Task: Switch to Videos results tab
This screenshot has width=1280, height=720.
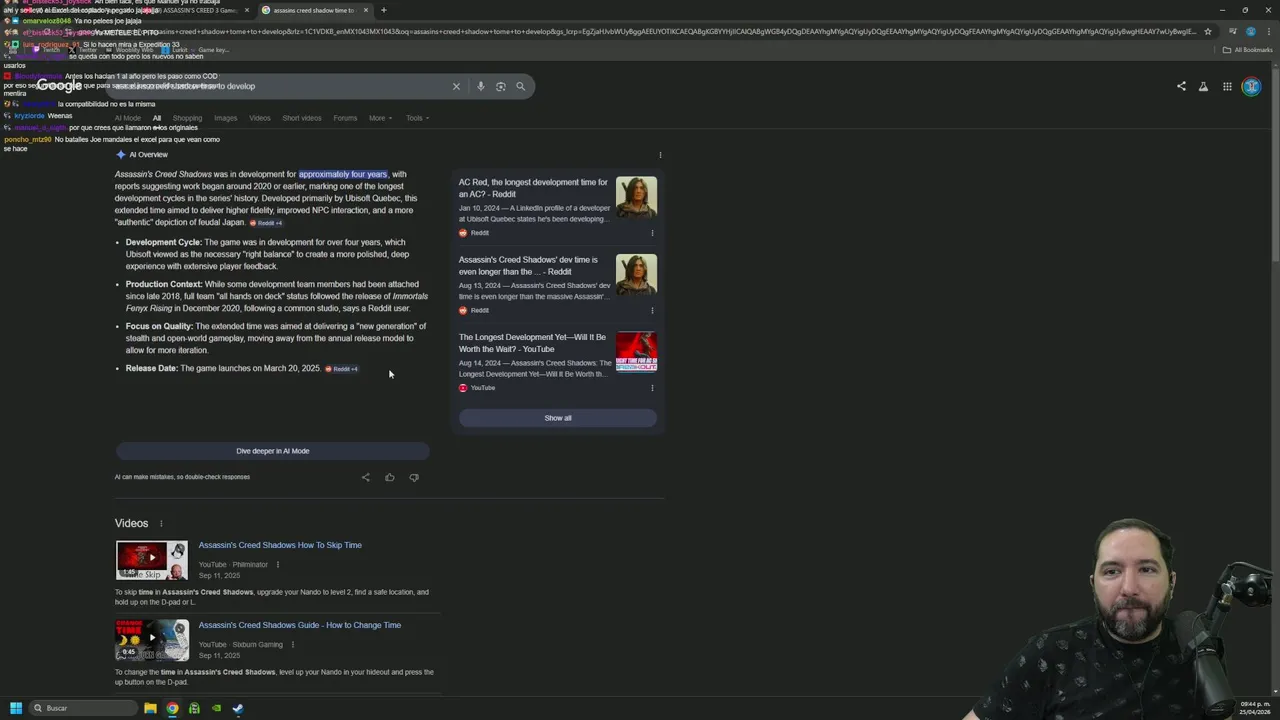Action: point(260,118)
